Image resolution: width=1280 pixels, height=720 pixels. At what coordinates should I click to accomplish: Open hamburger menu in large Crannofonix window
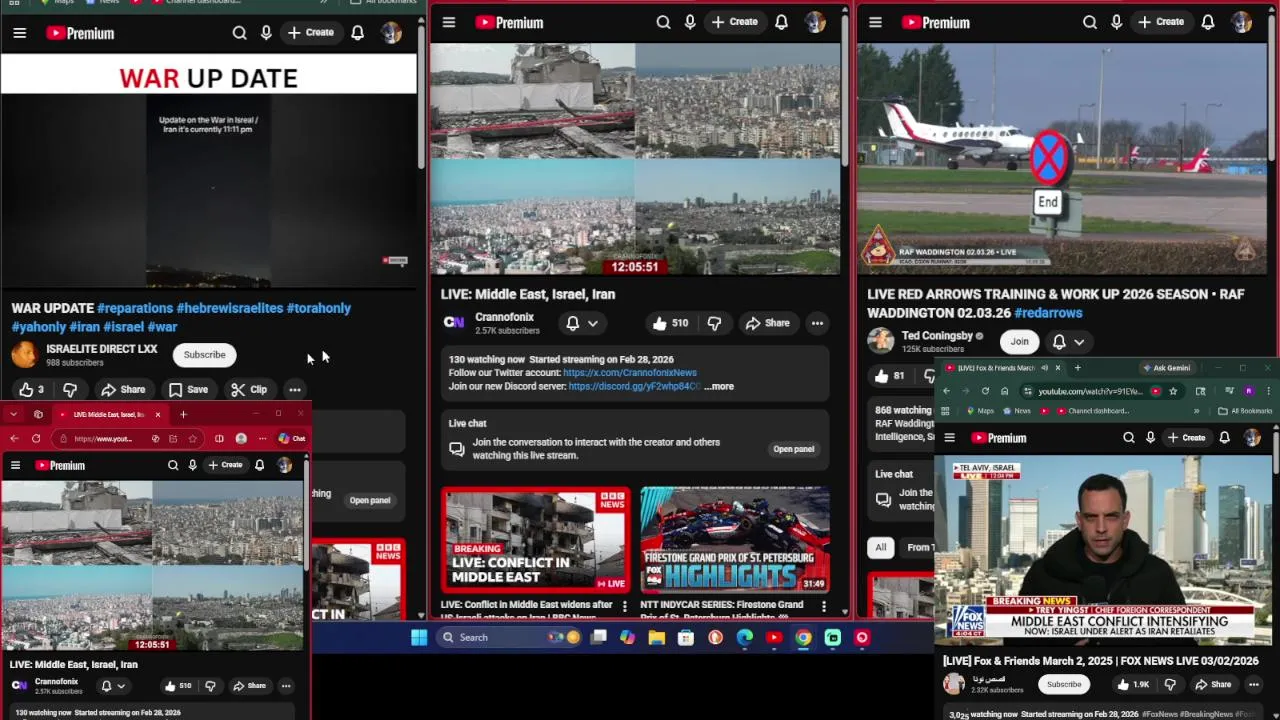pos(449,22)
